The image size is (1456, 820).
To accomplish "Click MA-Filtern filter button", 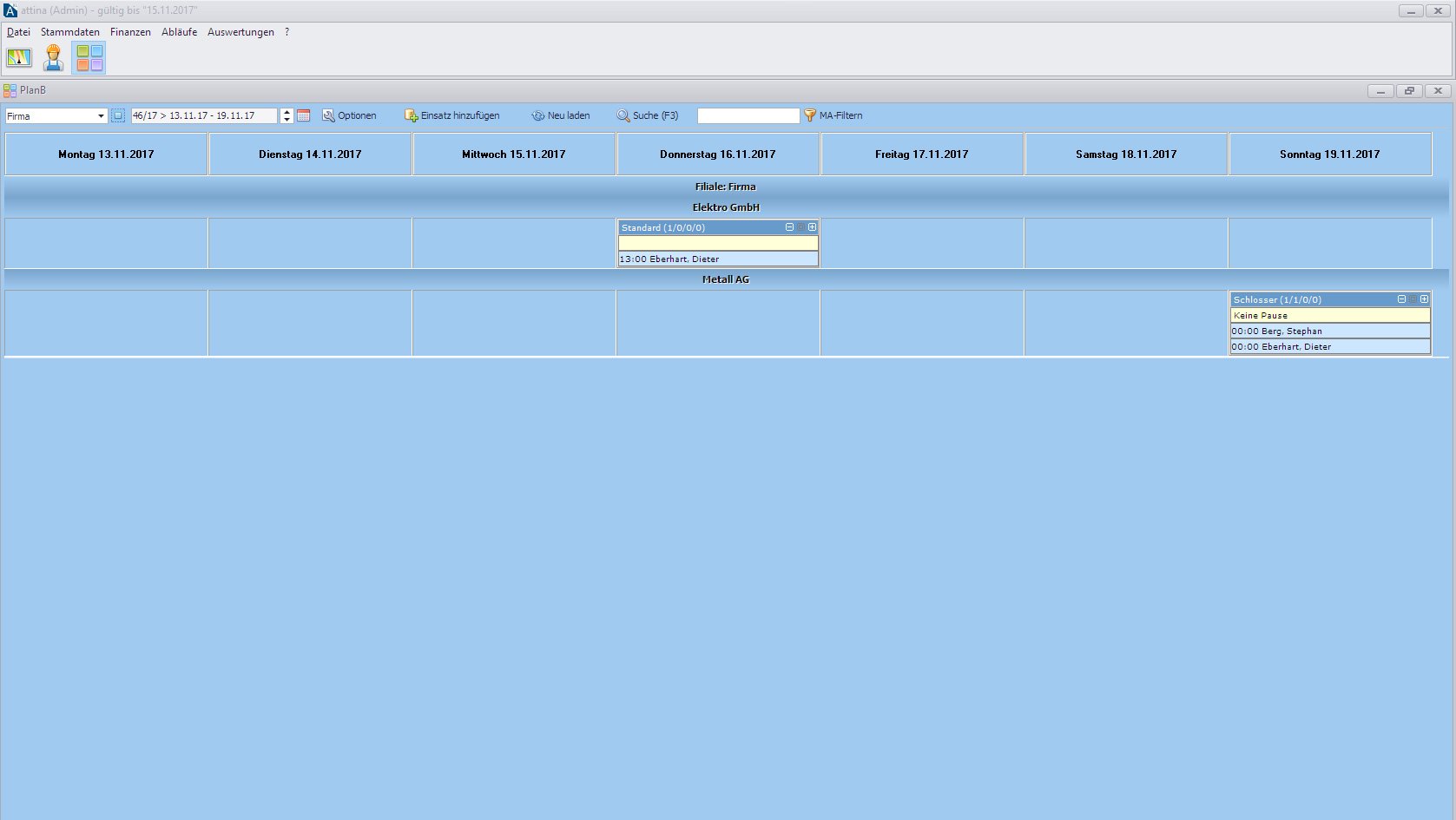I will pyautogui.click(x=833, y=115).
